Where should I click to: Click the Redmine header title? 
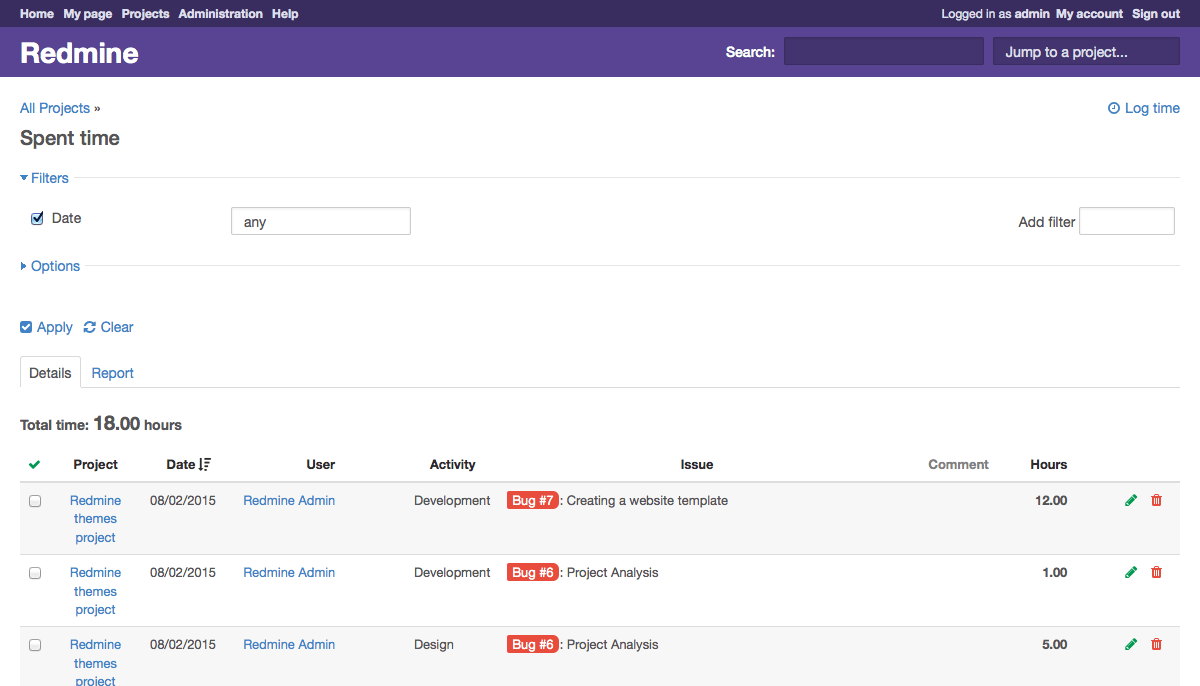click(79, 53)
